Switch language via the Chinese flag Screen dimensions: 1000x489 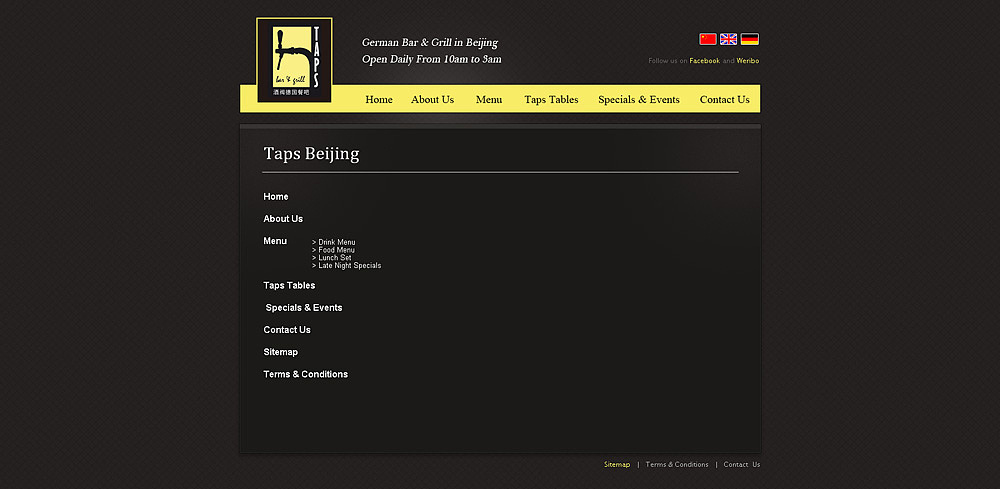click(708, 39)
